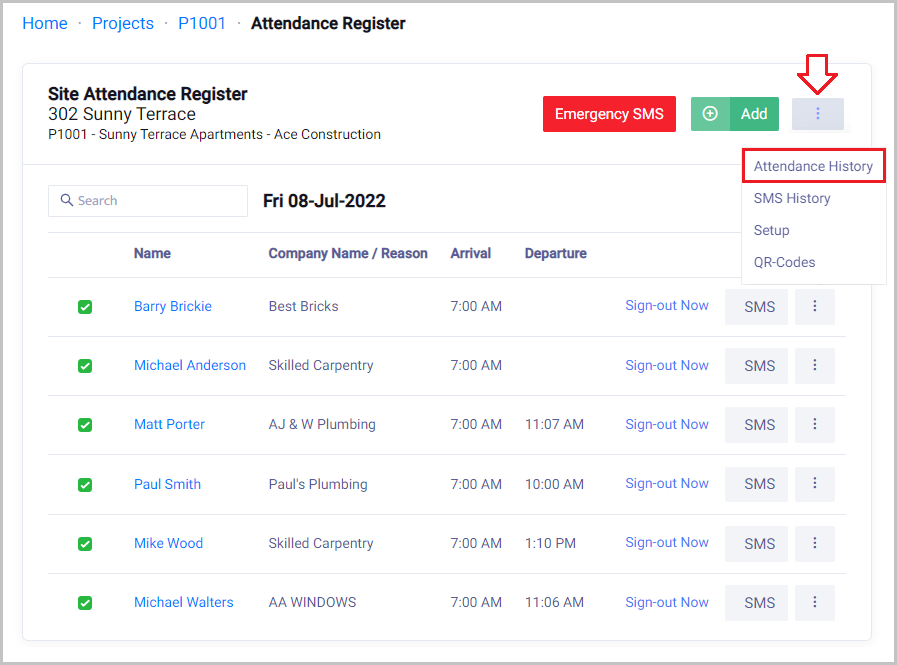Select Attendance History from the menu
897x665 pixels.
pyautogui.click(x=813, y=166)
